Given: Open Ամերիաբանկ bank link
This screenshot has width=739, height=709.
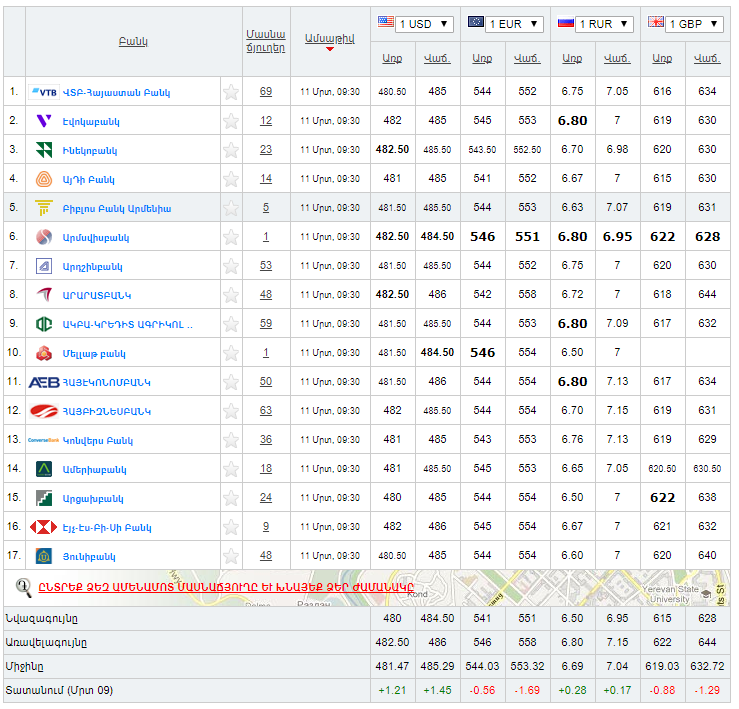Looking at the screenshot, I should (95, 469).
